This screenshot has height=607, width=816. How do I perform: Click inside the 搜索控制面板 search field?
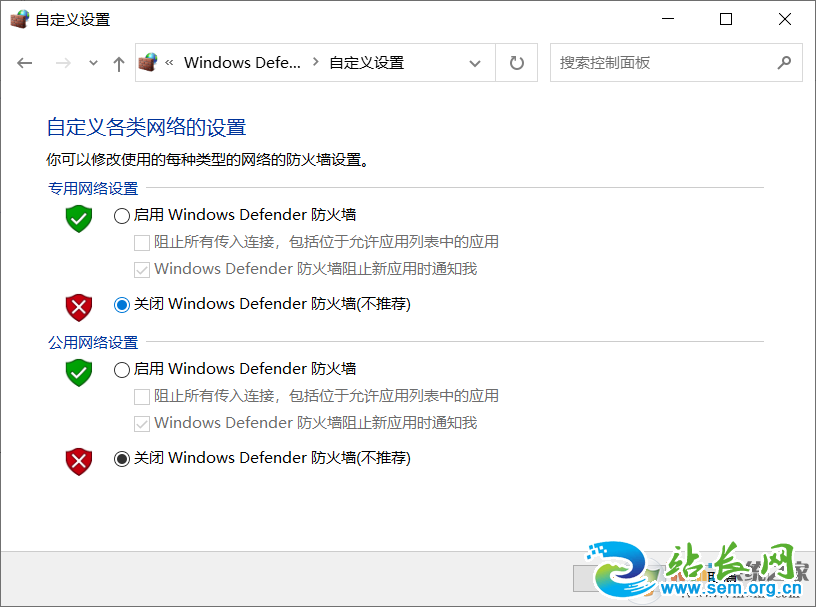point(640,62)
